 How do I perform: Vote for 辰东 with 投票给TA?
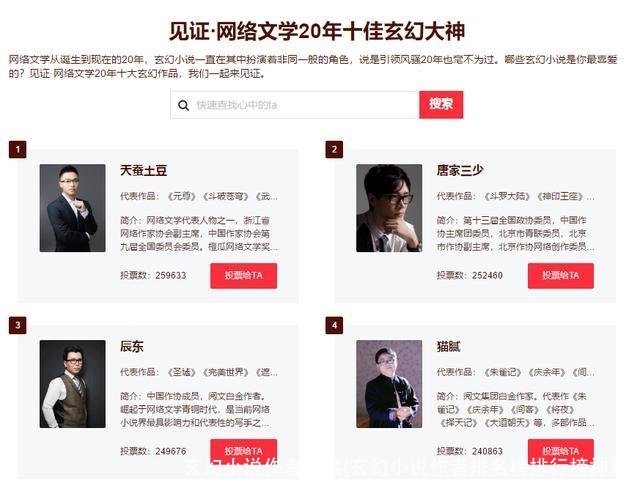click(244, 451)
